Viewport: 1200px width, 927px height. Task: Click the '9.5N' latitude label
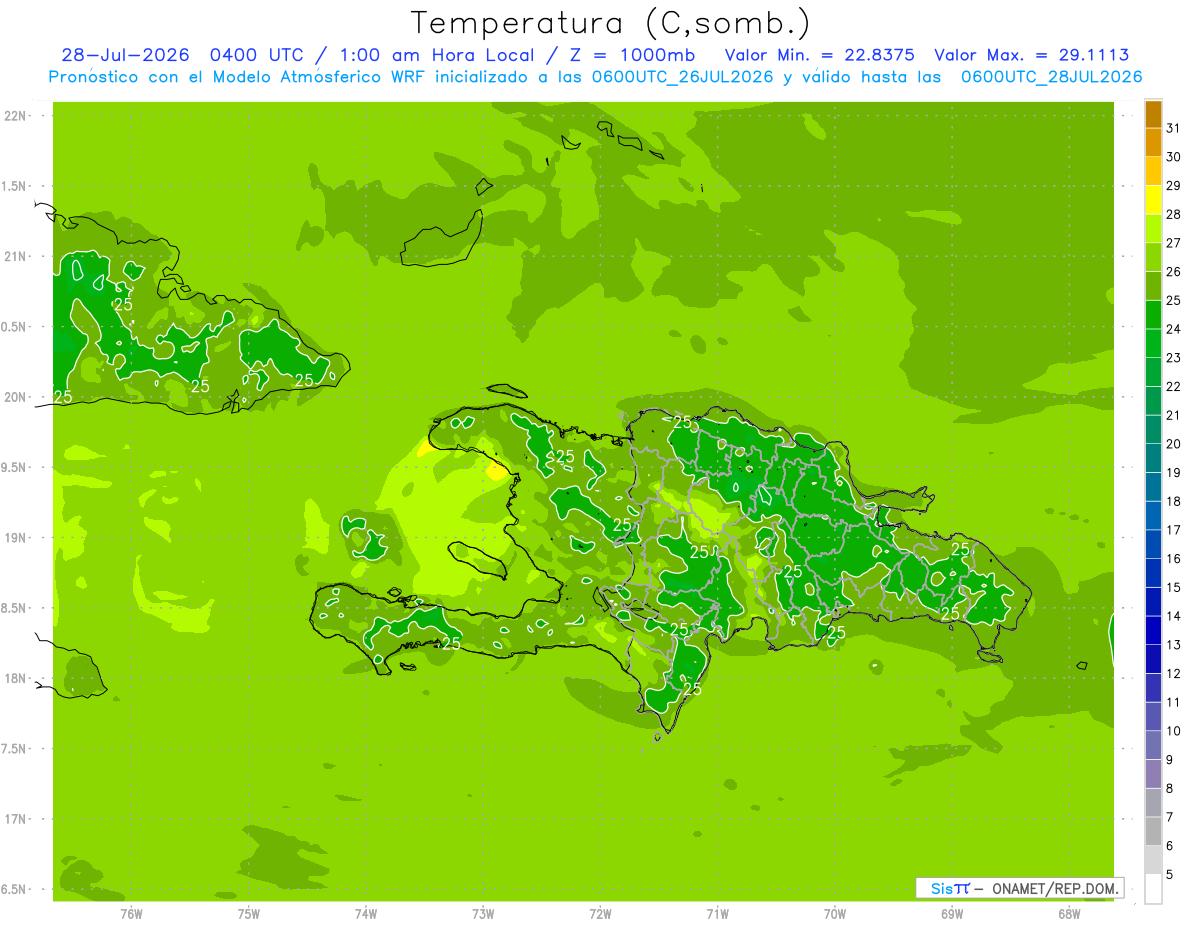(x=15, y=467)
